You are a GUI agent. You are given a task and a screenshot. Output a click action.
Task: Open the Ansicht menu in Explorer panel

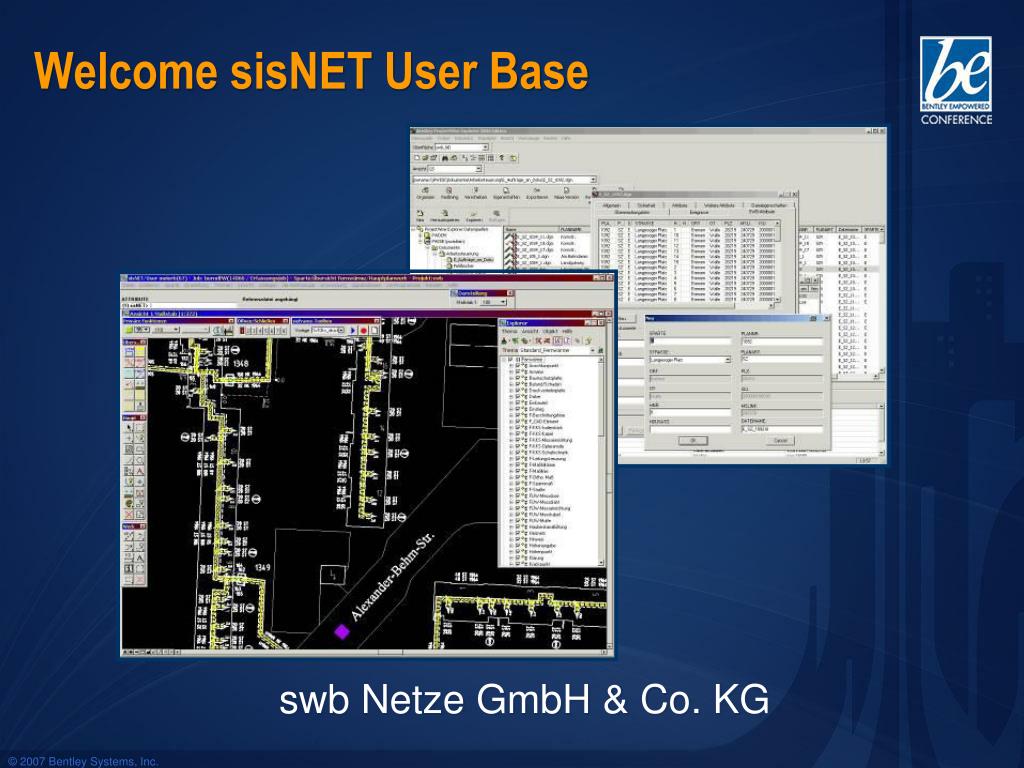(530, 331)
